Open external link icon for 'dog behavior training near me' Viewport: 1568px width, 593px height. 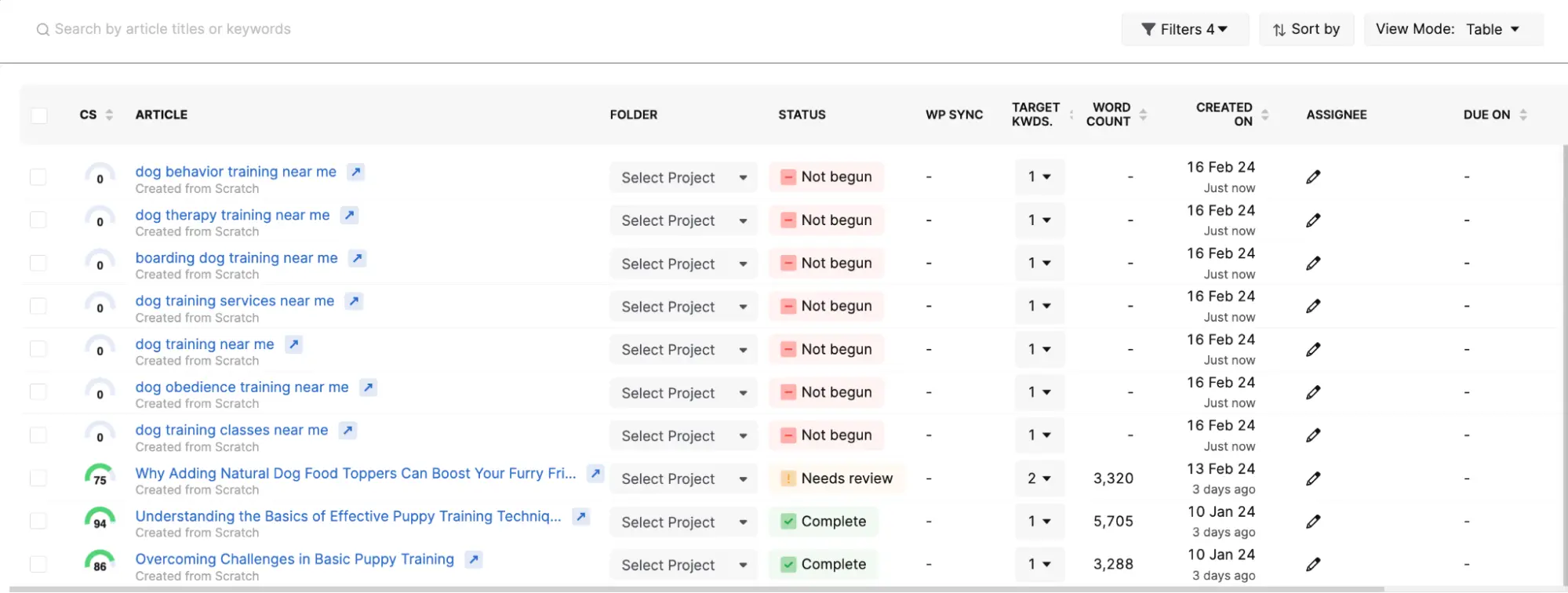(x=356, y=172)
